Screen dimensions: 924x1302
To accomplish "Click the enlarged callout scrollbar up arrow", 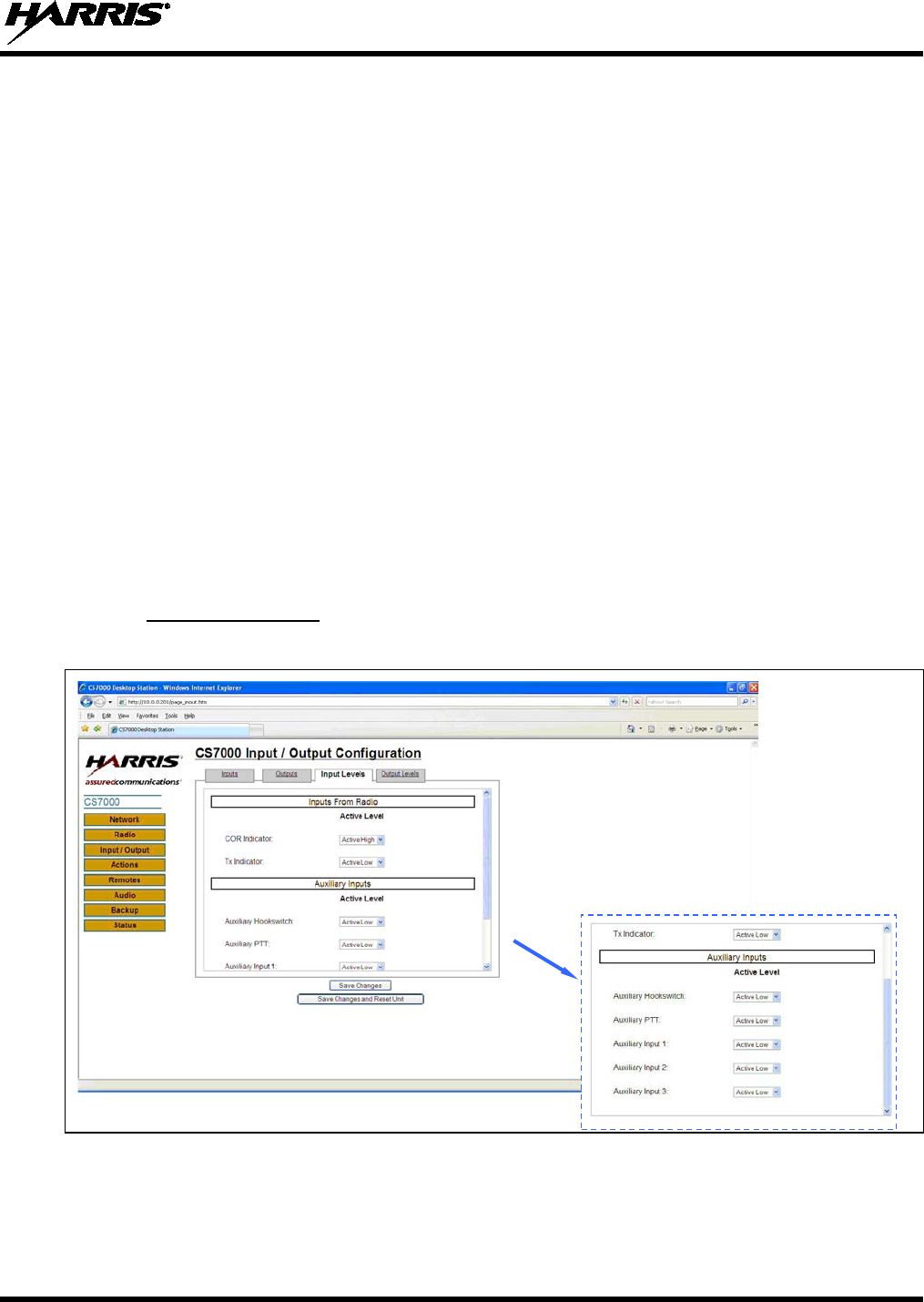I will click(x=887, y=930).
